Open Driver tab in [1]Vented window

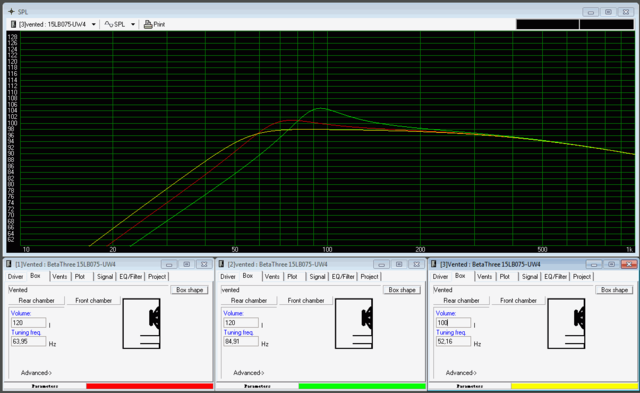(x=16, y=277)
